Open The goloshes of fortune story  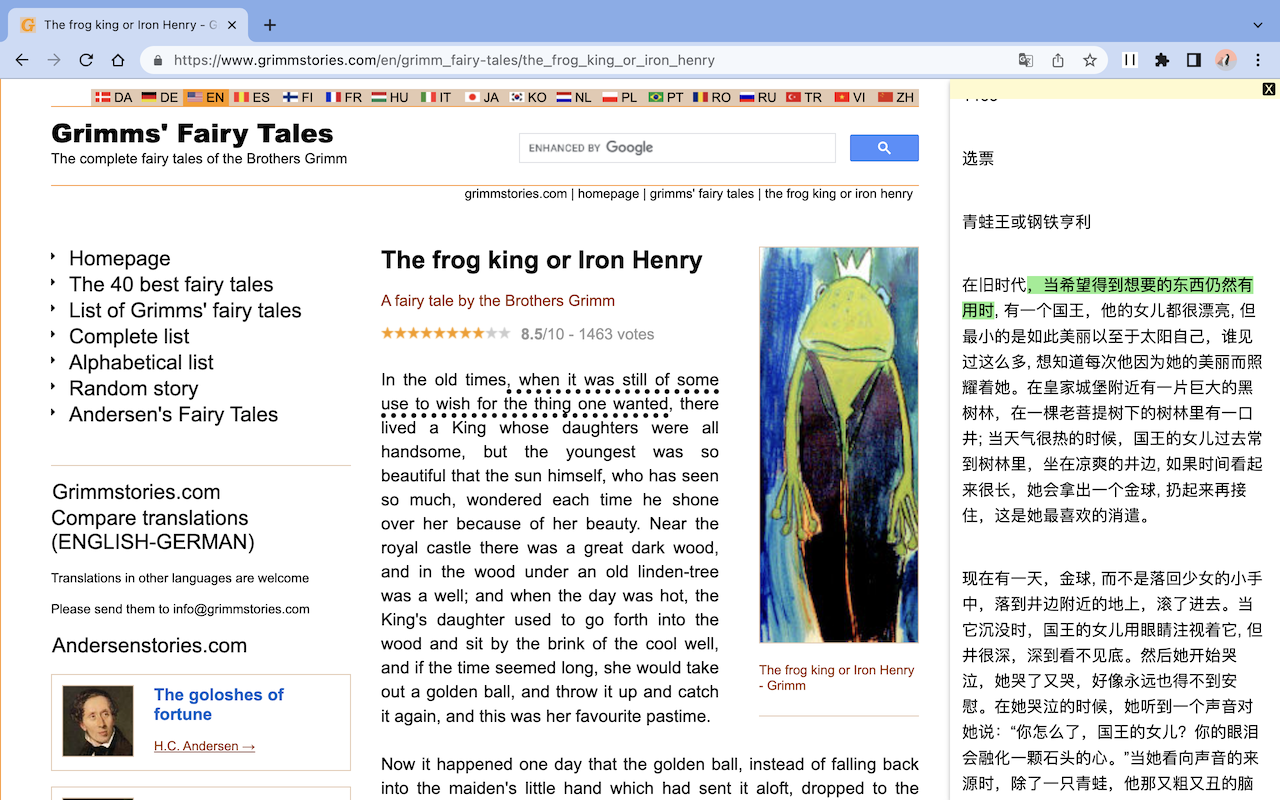[219, 704]
